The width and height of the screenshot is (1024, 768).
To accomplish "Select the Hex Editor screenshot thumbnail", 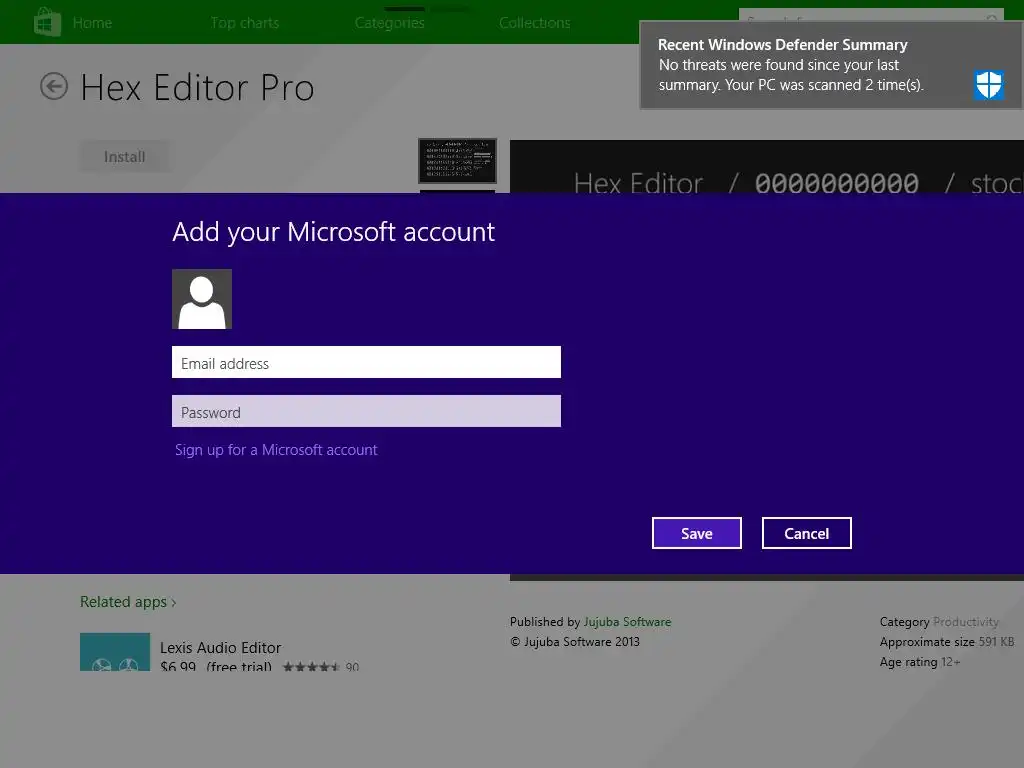I will [x=457, y=161].
